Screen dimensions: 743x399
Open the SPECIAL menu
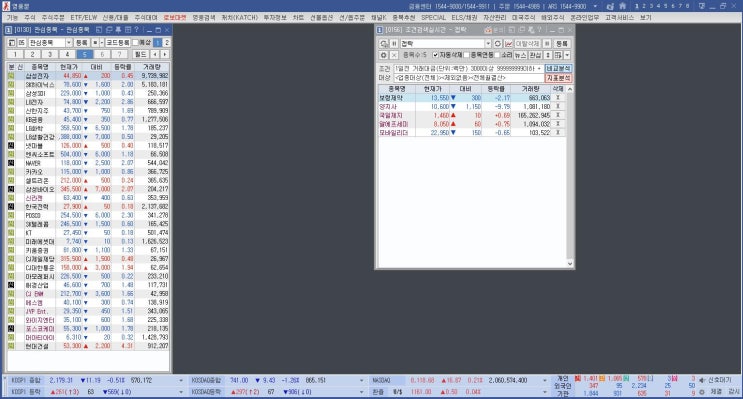tap(433, 18)
